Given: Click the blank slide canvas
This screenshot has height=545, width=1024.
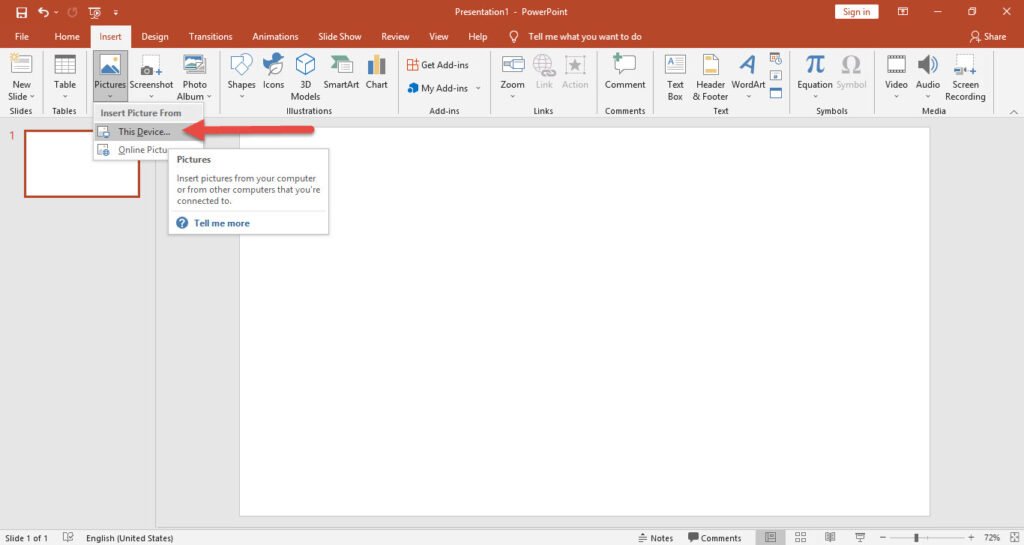Looking at the screenshot, I should click(584, 322).
